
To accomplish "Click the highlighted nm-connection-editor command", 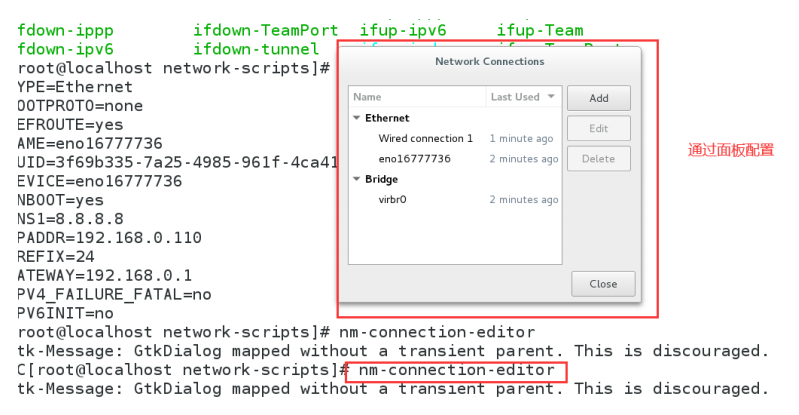I will point(456,370).
